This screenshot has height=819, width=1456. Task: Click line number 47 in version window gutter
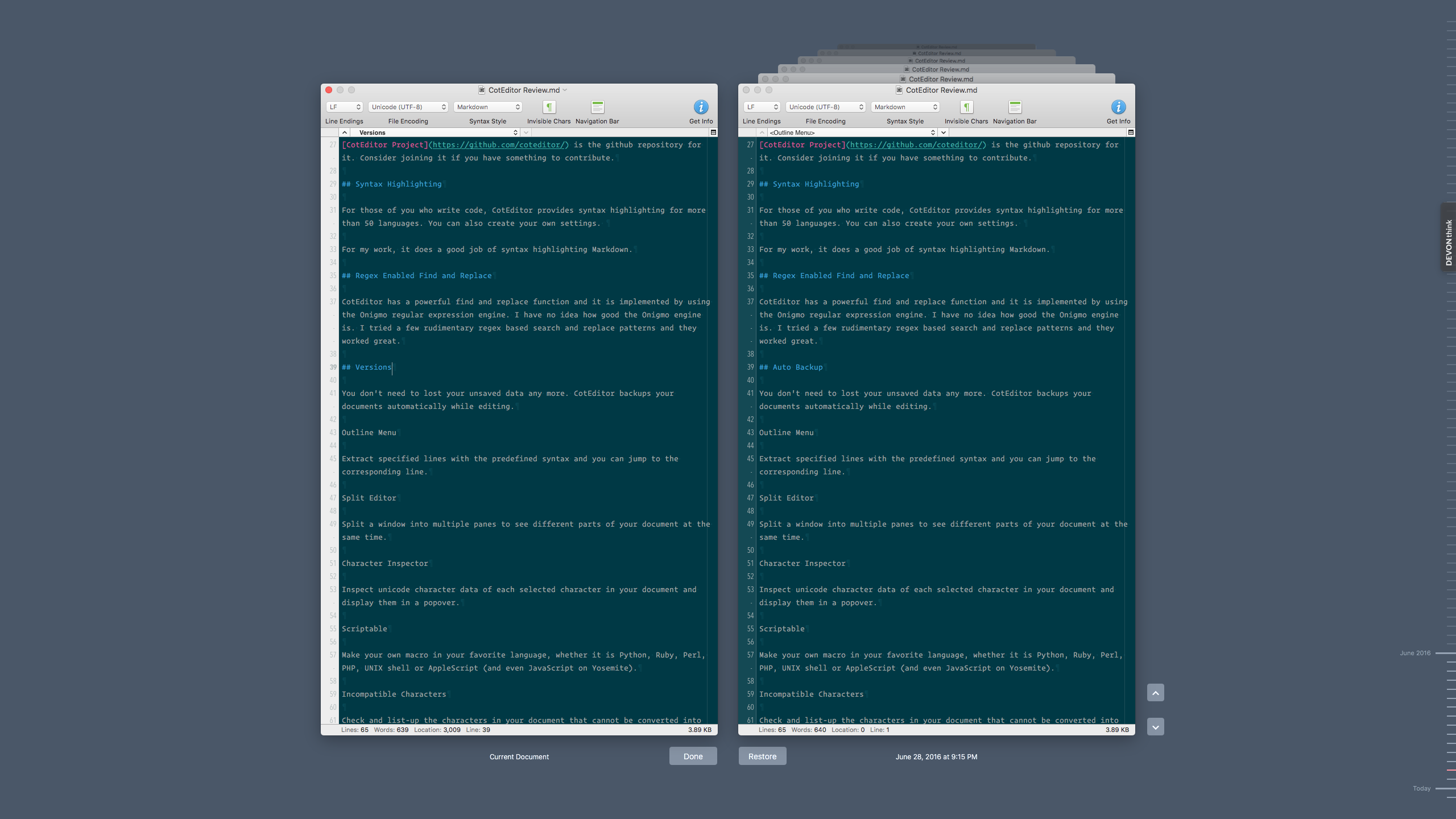pyautogui.click(x=750, y=498)
